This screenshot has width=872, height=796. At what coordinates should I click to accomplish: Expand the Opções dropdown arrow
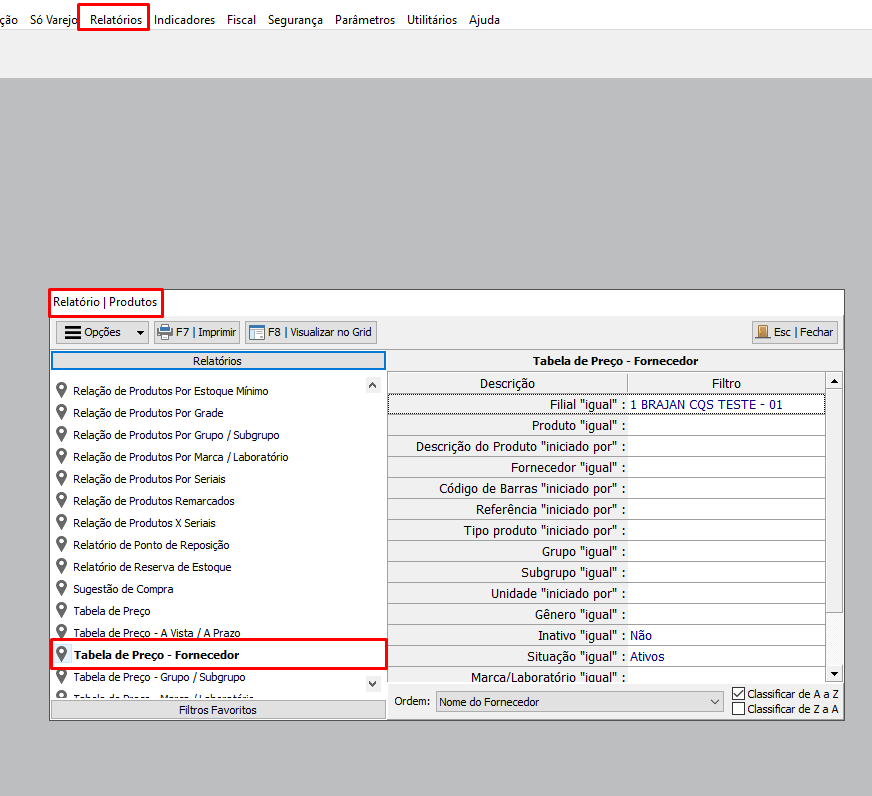point(139,332)
